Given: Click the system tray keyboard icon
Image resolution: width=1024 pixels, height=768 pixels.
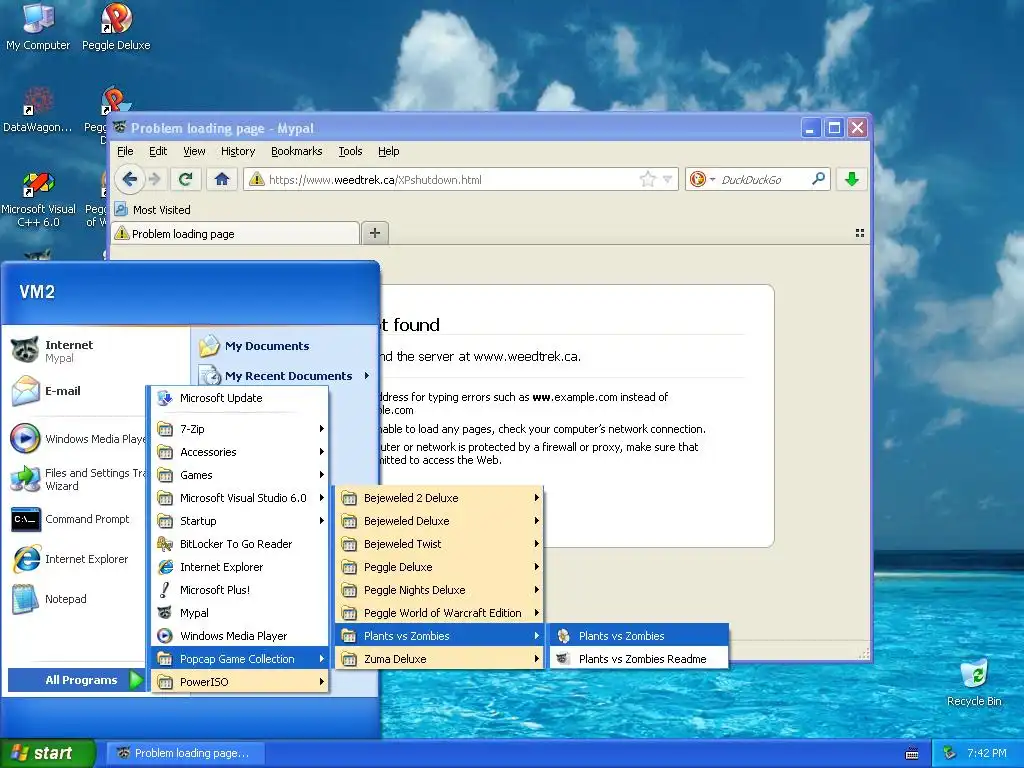Looking at the screenshot, I should click(912, 754).
